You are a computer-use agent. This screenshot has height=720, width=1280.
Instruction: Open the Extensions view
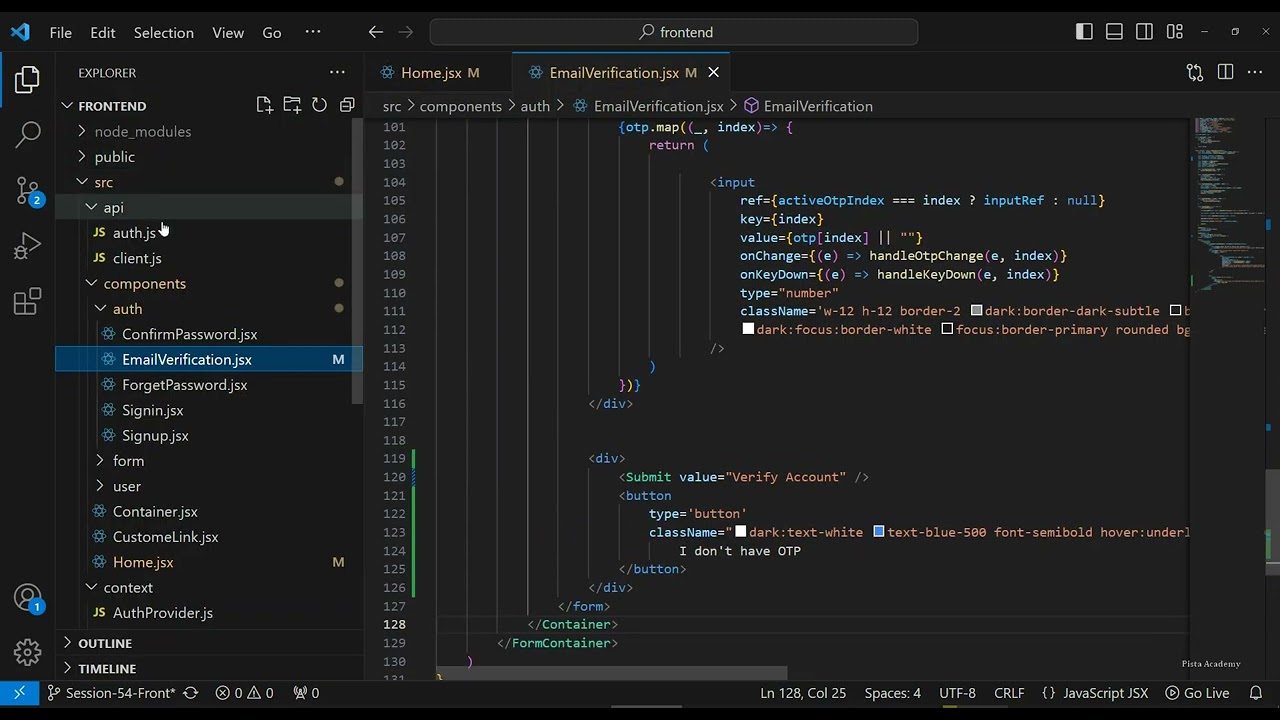28,301
